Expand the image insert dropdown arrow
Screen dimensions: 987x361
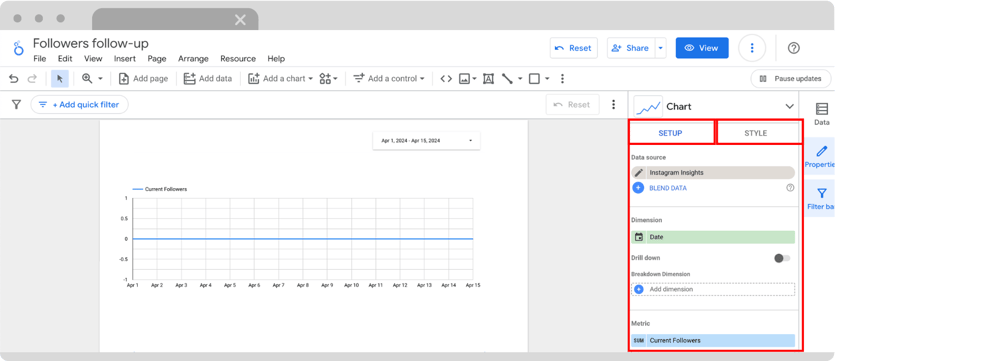(x=474, y=79)
